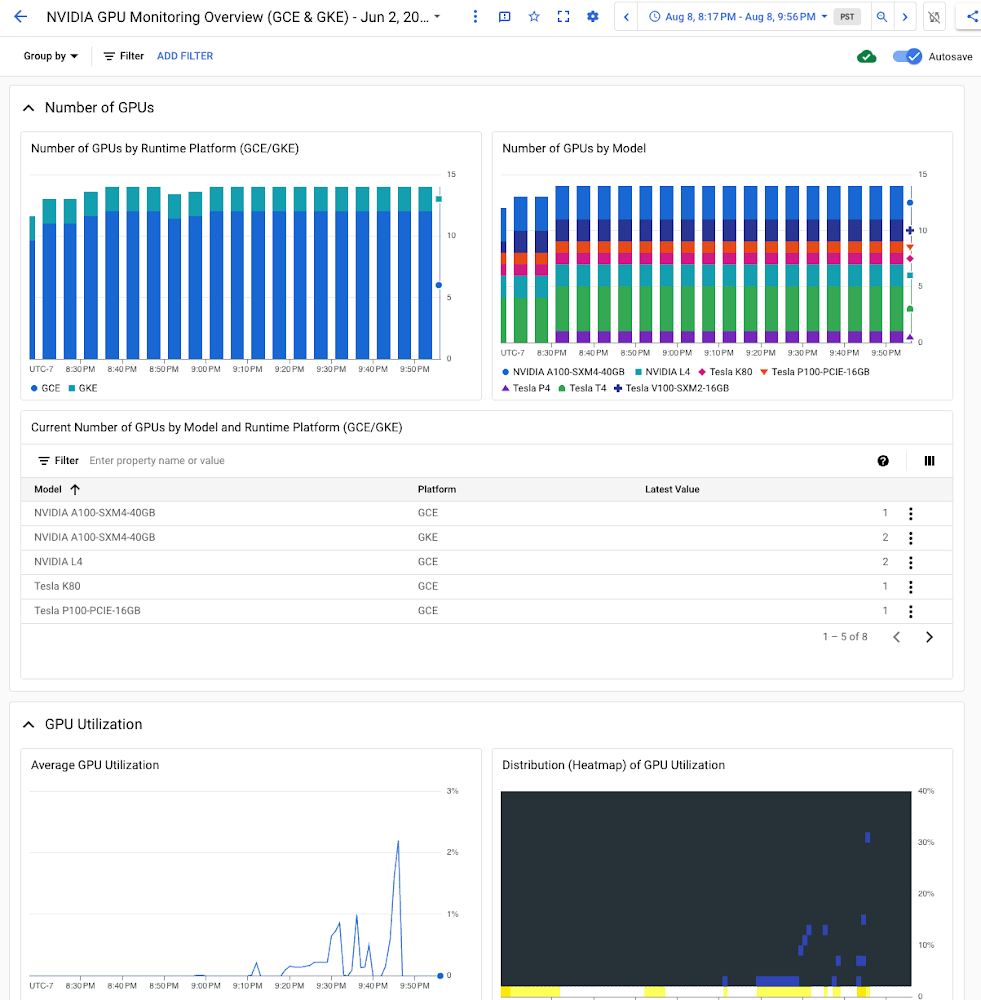
Task: Toggle Tesla P100-PCIE-16GB legend entry
Action: point(815,372)
